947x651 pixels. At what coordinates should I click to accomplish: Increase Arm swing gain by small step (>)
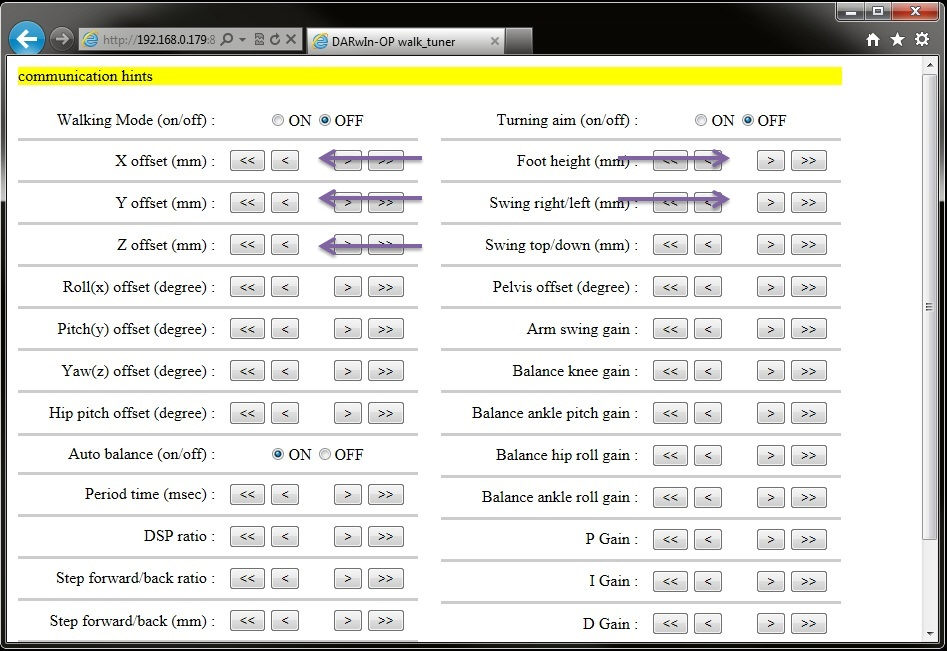tap(771, 329)
